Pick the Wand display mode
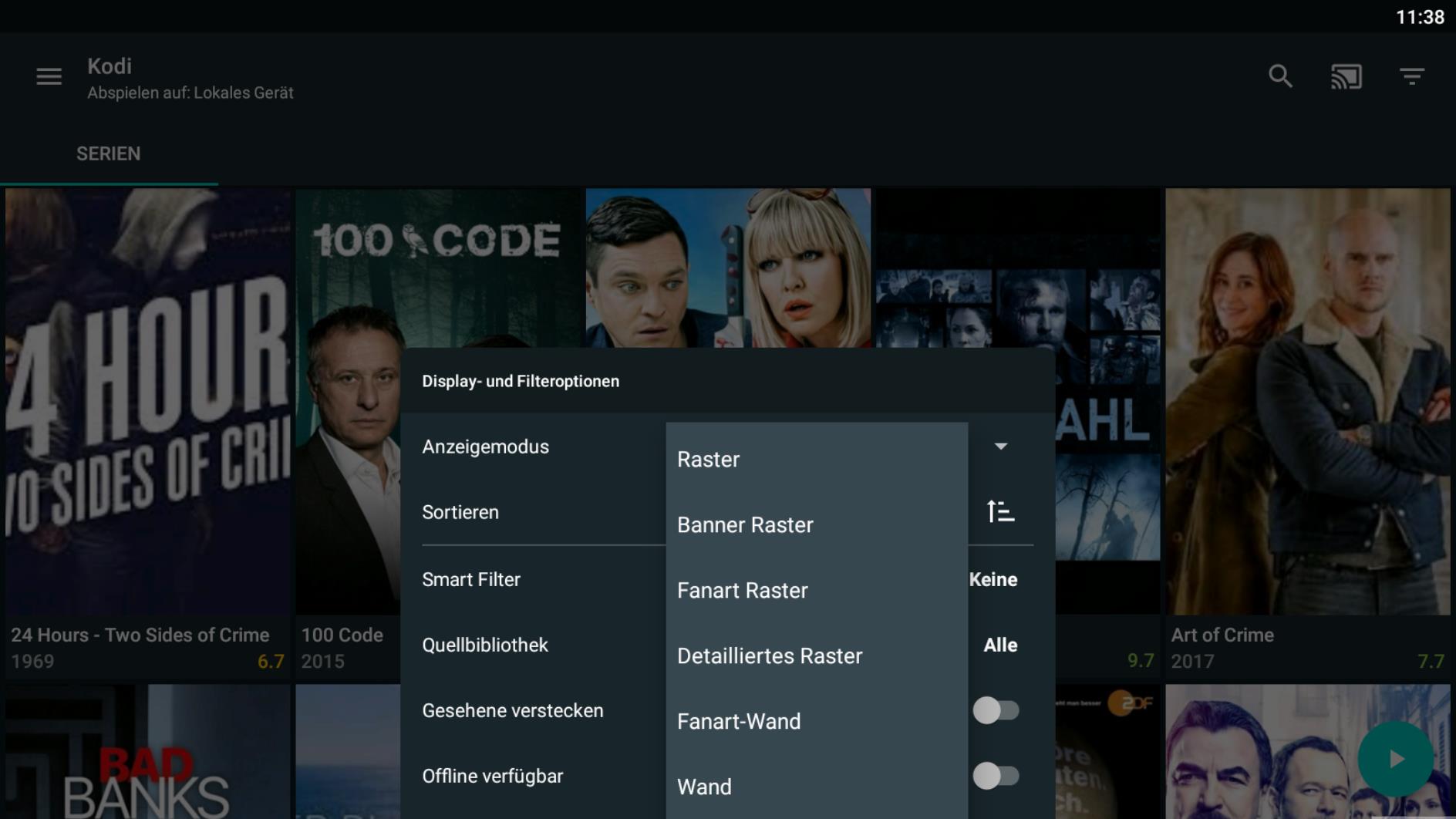Screen dimensions: 1456x819 tap(817, 787)
